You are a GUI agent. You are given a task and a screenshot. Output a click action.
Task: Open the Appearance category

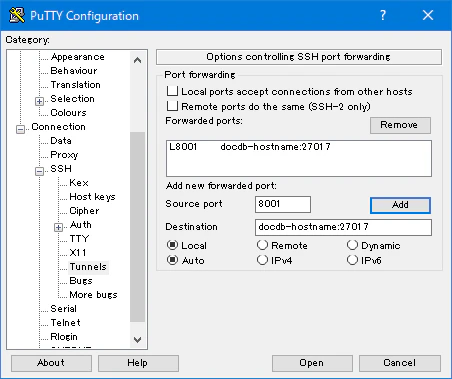point(77,57)
